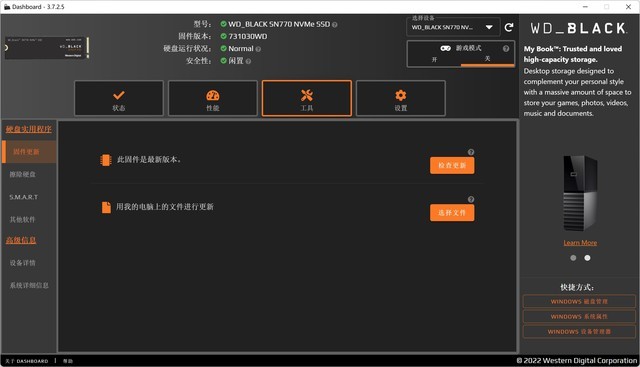Click the game mode controller icon
Screen dimensions: 640x367
click(x=445, y=48)
